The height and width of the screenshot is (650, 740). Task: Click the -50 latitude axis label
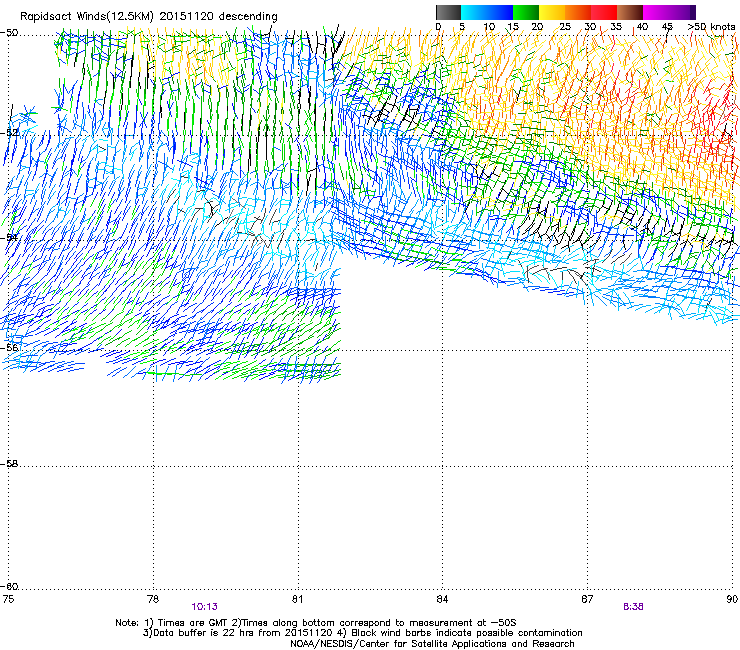click(9, 33)
